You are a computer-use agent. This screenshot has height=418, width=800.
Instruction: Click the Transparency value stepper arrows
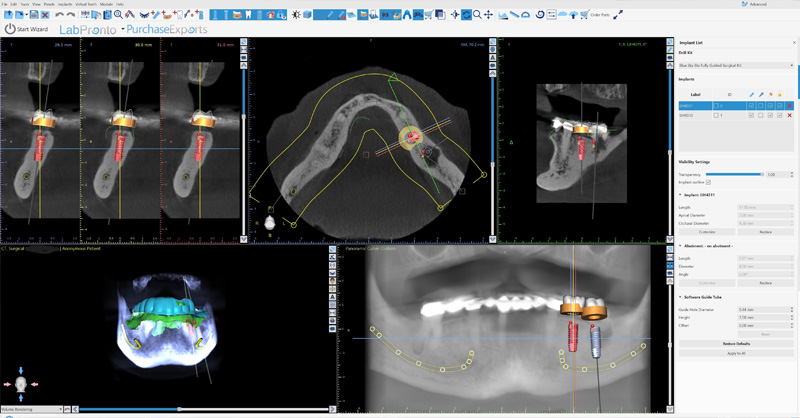click(792, 175)
